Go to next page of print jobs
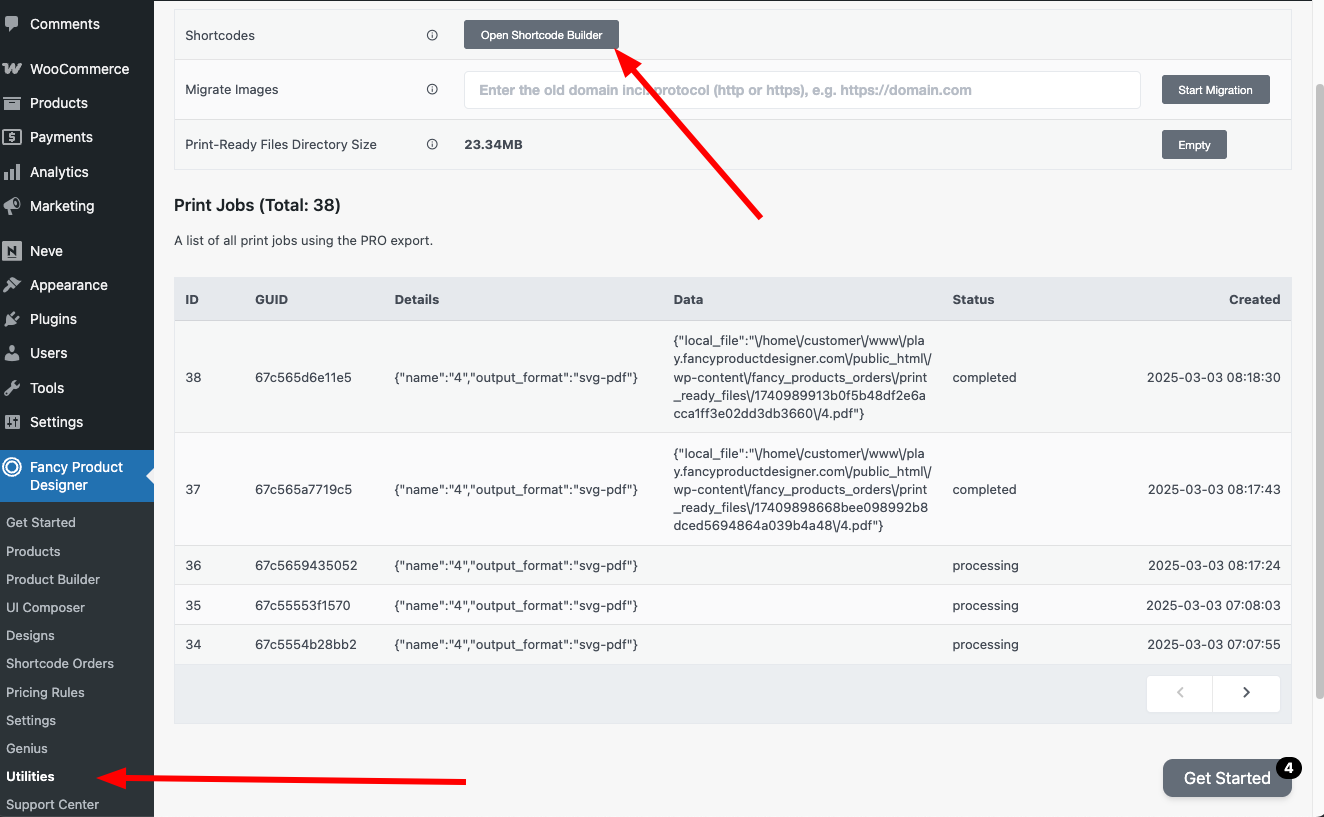The height and width of the screenshot is (817, 1324). (x=1246, y=693)
